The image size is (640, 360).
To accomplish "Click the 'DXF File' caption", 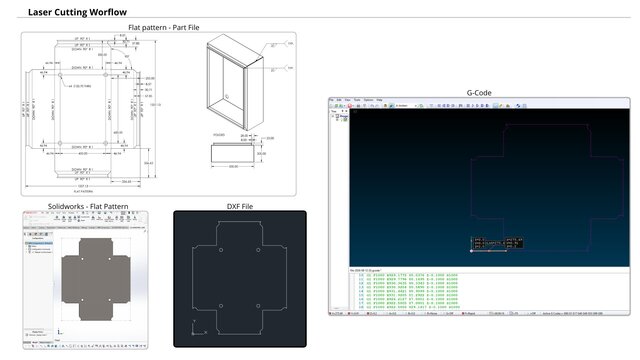I will (240, 207).
